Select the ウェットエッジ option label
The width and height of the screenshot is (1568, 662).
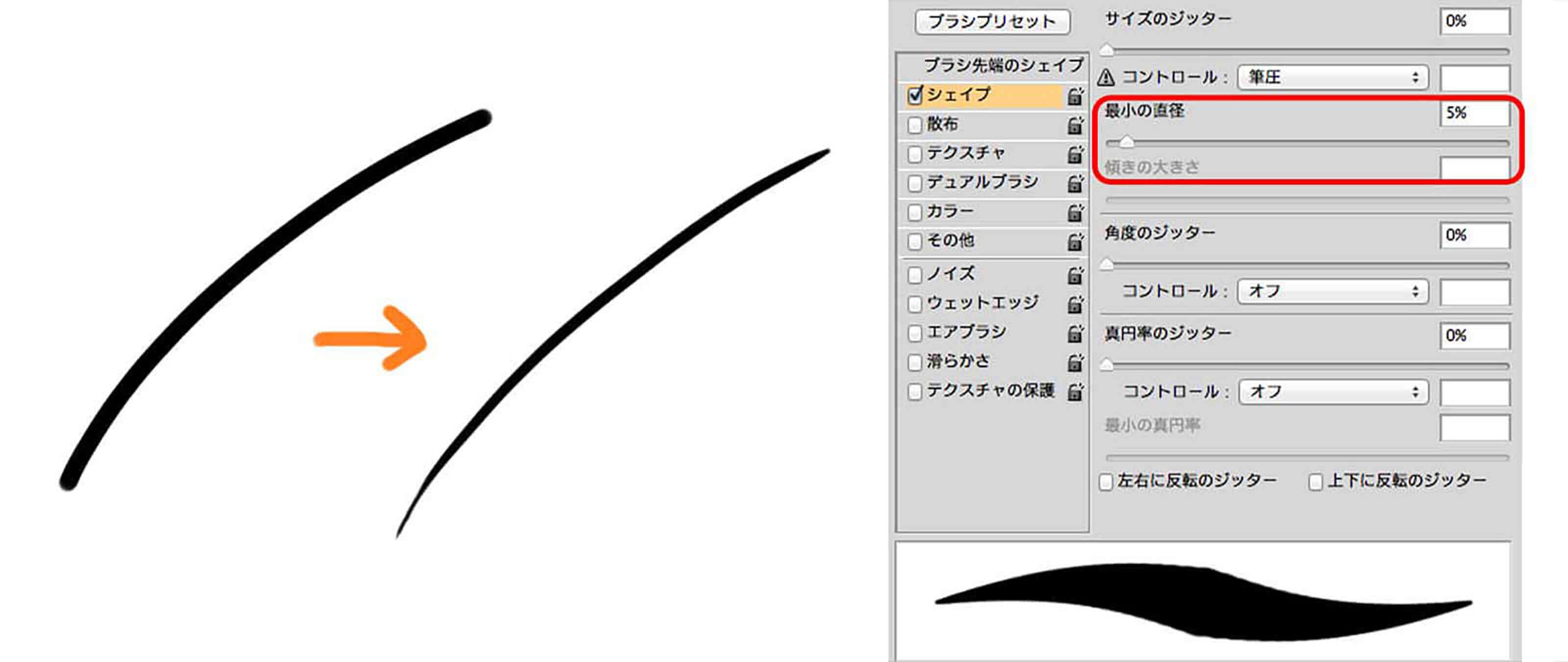[x=982, y=303]
